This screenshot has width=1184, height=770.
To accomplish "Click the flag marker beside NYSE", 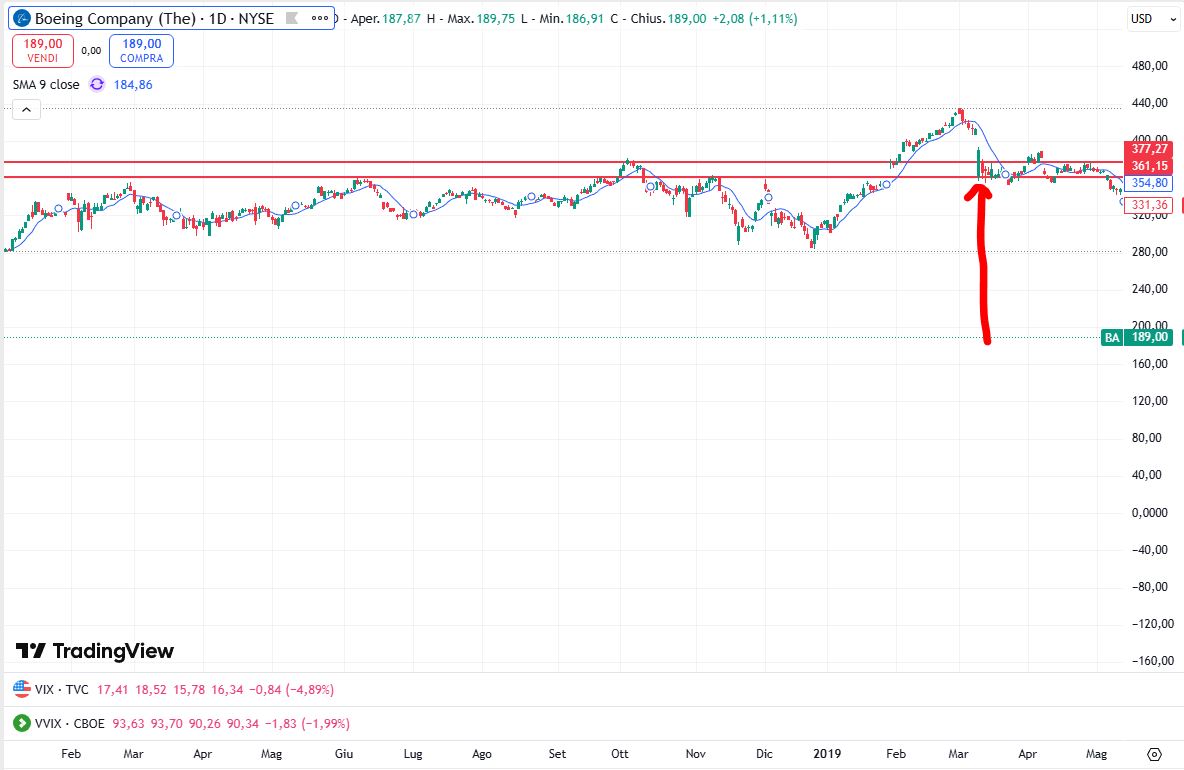I will 291,18.
